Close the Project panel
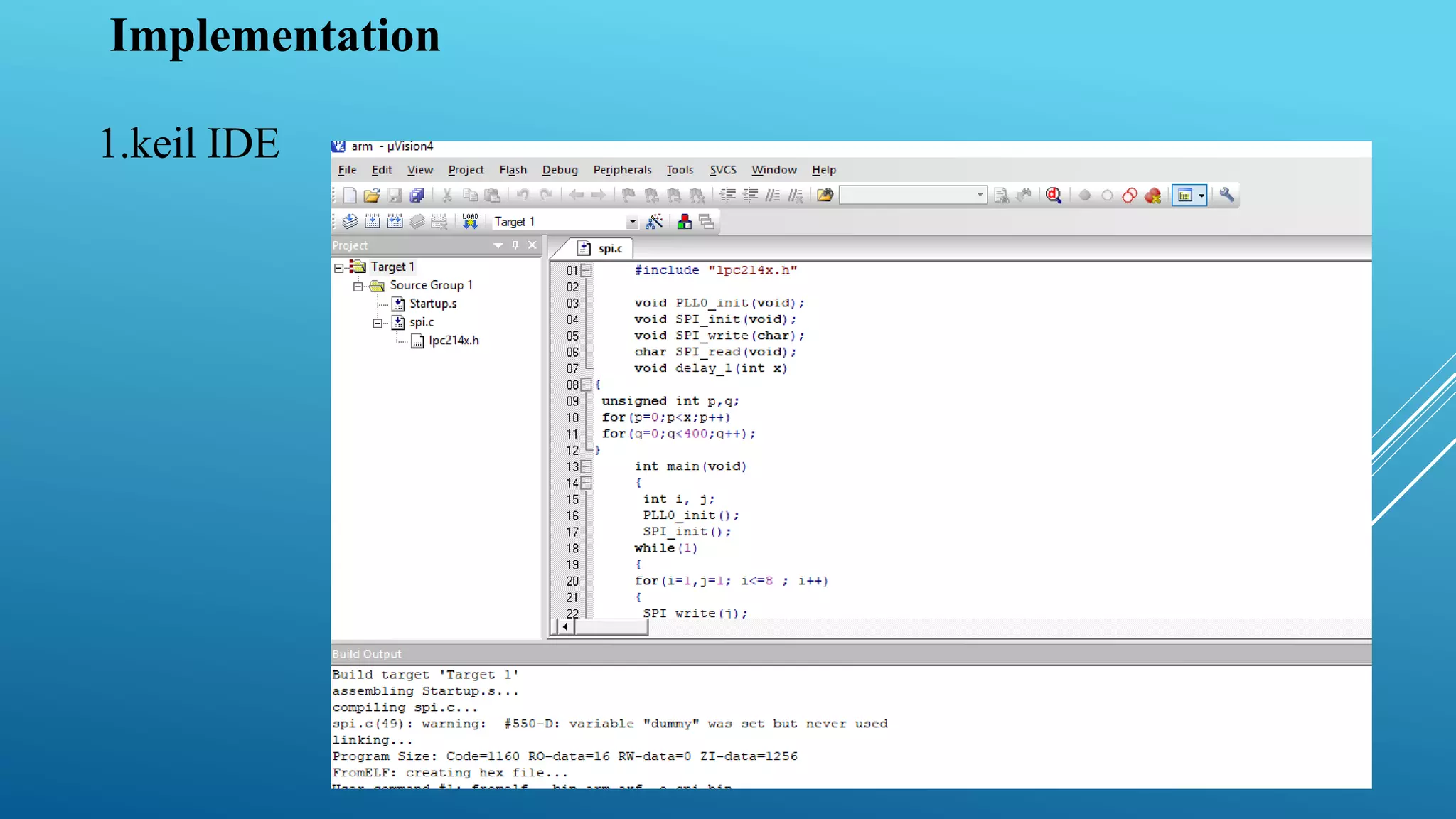 (x=532, y=245)
